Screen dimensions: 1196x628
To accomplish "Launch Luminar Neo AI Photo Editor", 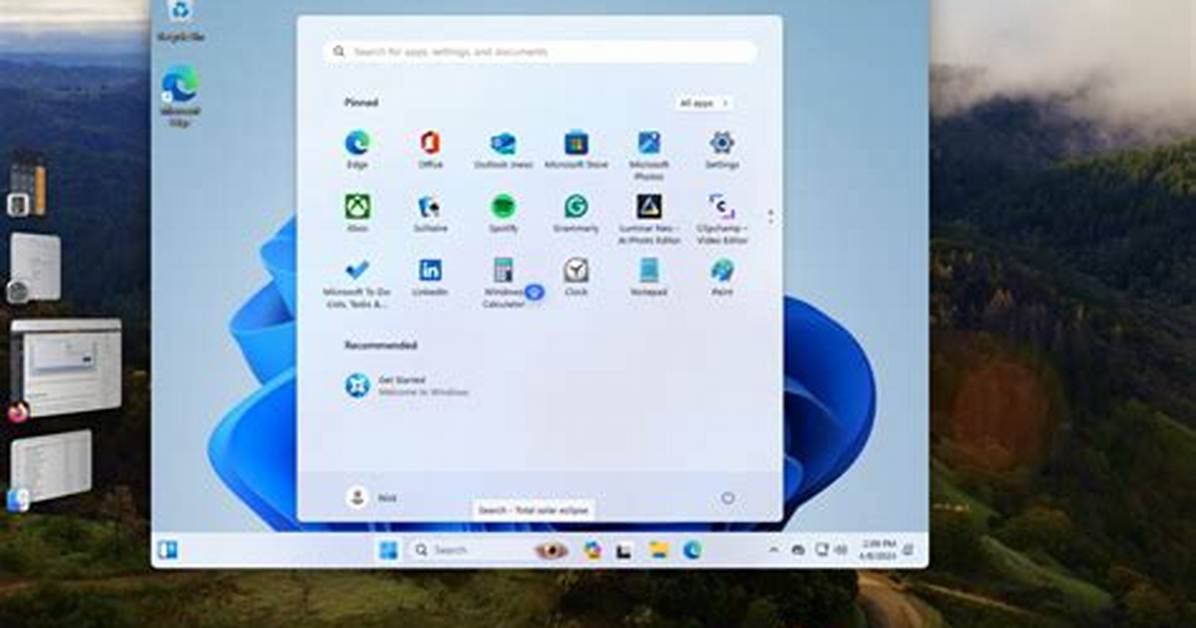I will 649,219.
